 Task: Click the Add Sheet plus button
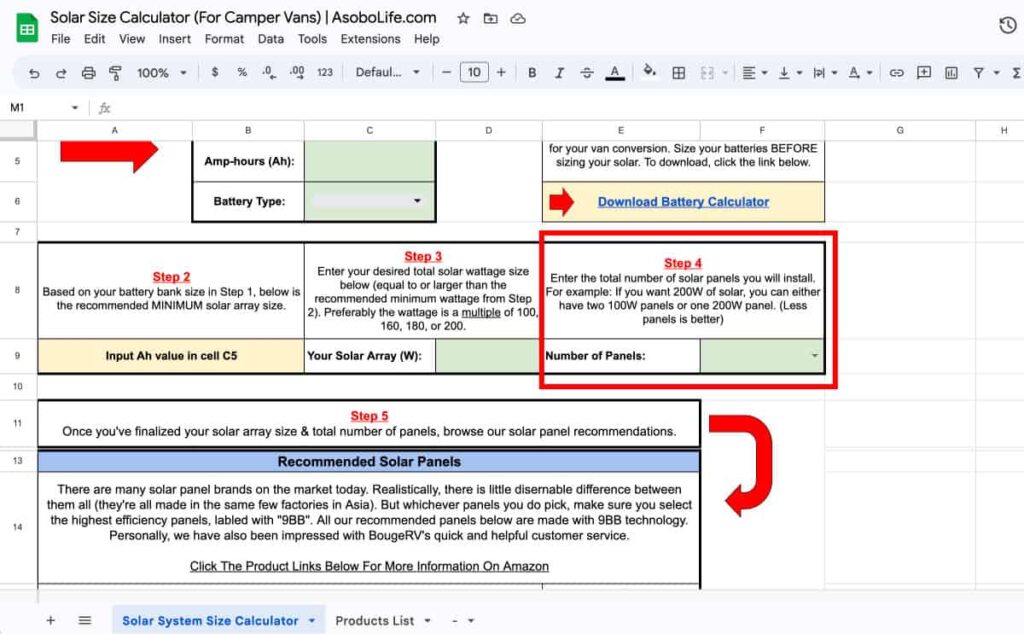50,620
